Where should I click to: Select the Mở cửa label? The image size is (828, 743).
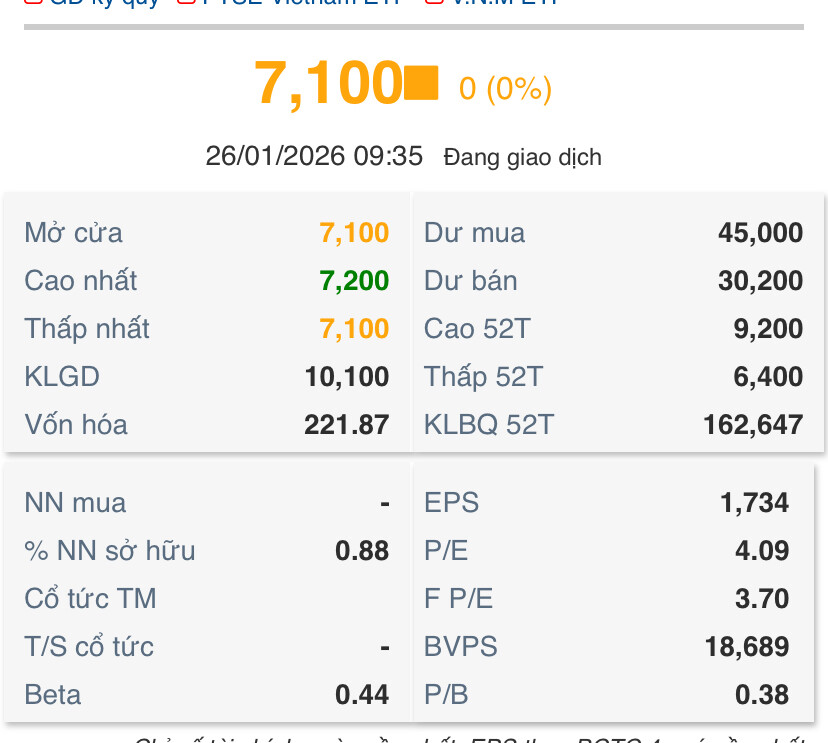point(73,233)
